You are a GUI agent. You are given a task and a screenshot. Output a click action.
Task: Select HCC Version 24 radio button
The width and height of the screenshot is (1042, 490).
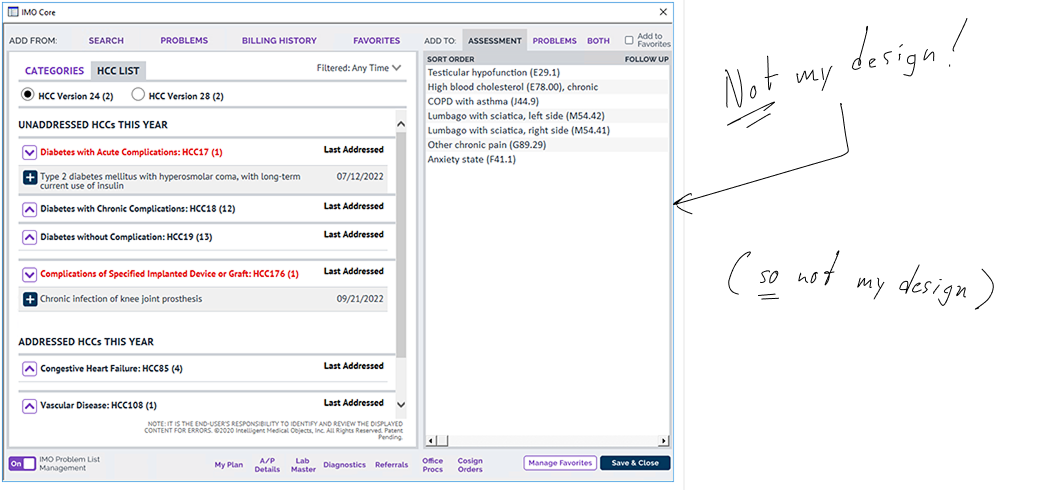(27, 95)
